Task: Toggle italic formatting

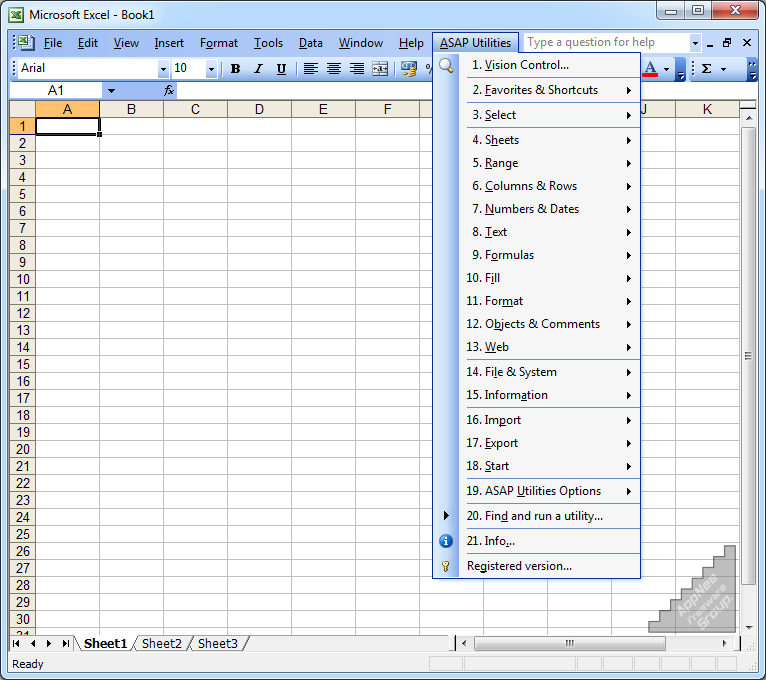Action: click(x=258, y=69)
